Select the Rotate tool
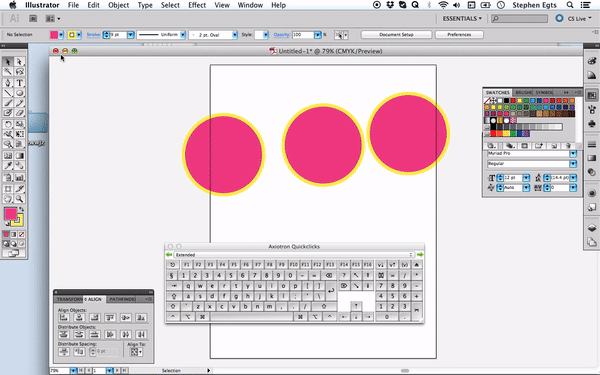The image size is (600, 375). coord(8,124)
